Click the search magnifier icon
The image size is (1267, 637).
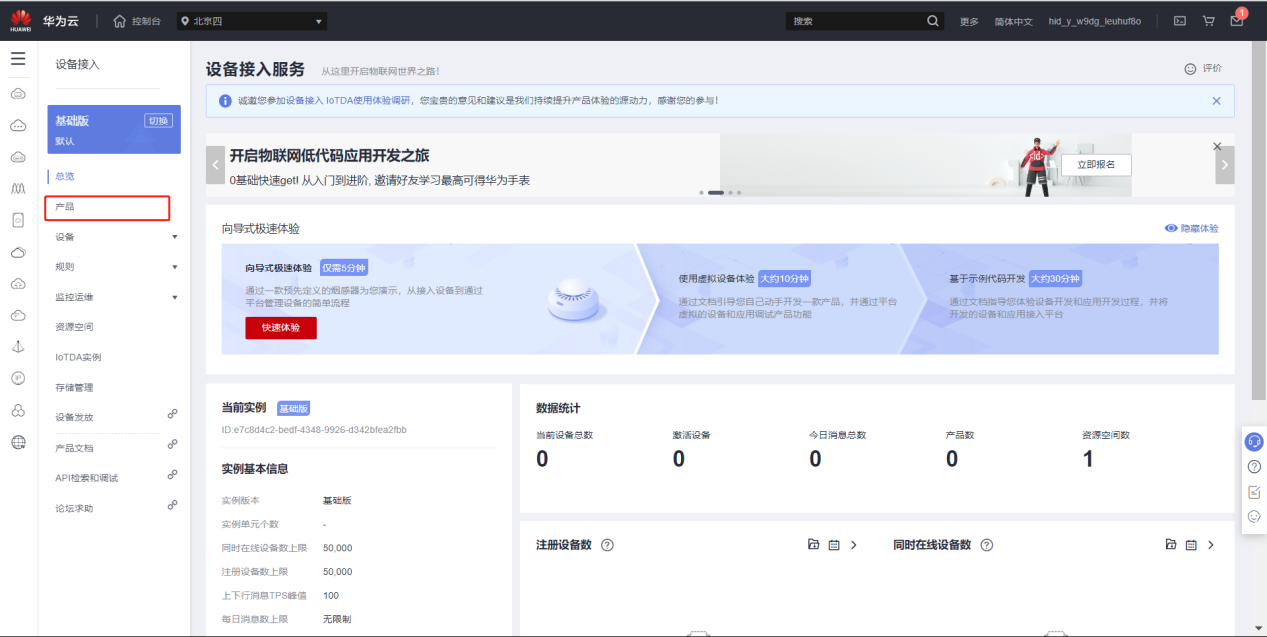[x=933, y=21]
